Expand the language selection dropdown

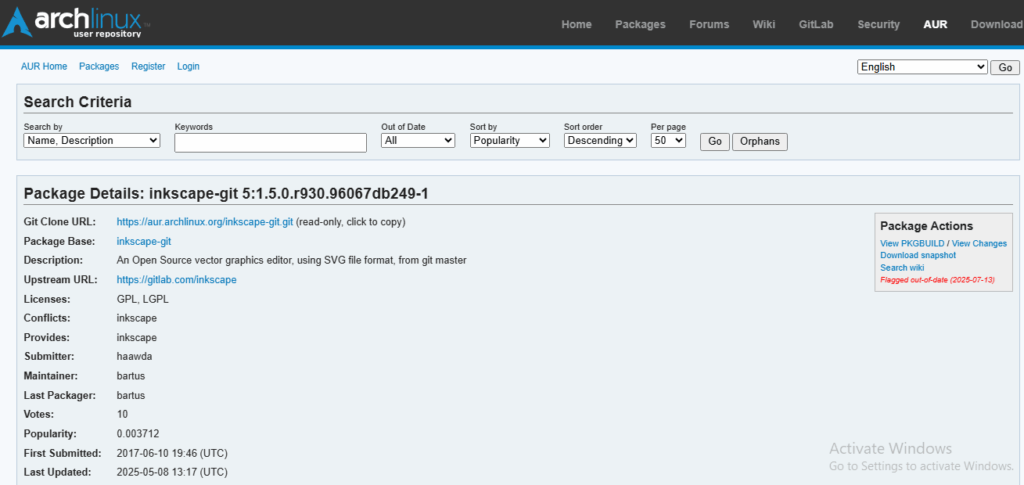coord(922,67)
